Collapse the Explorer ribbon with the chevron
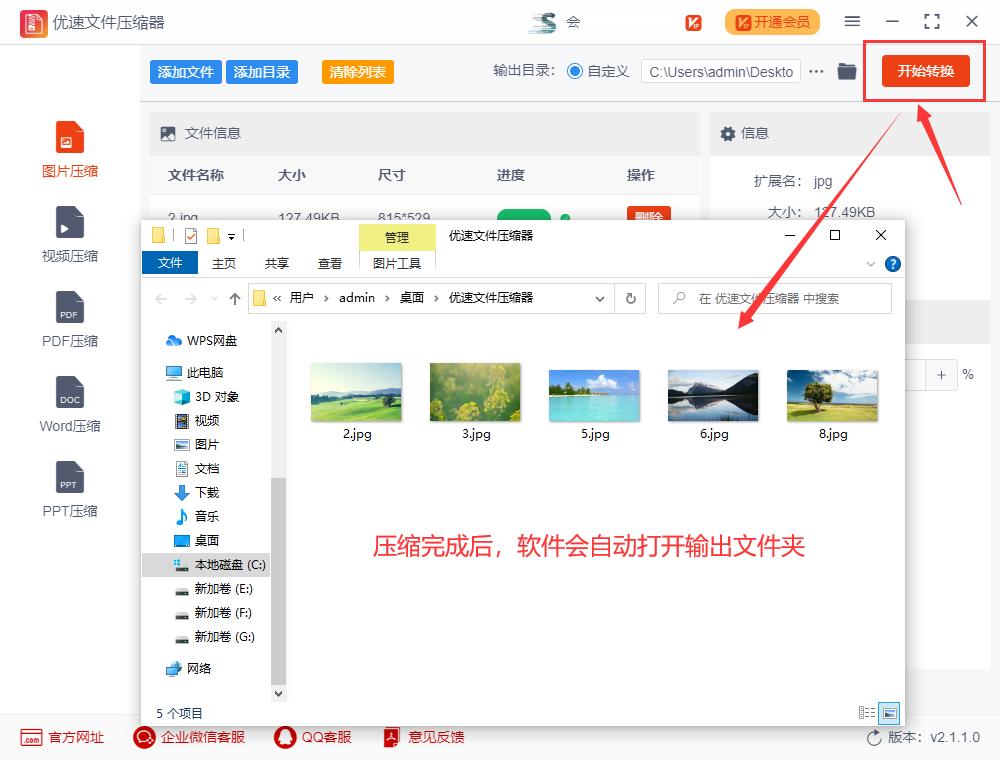 click(x=870, y=264)
